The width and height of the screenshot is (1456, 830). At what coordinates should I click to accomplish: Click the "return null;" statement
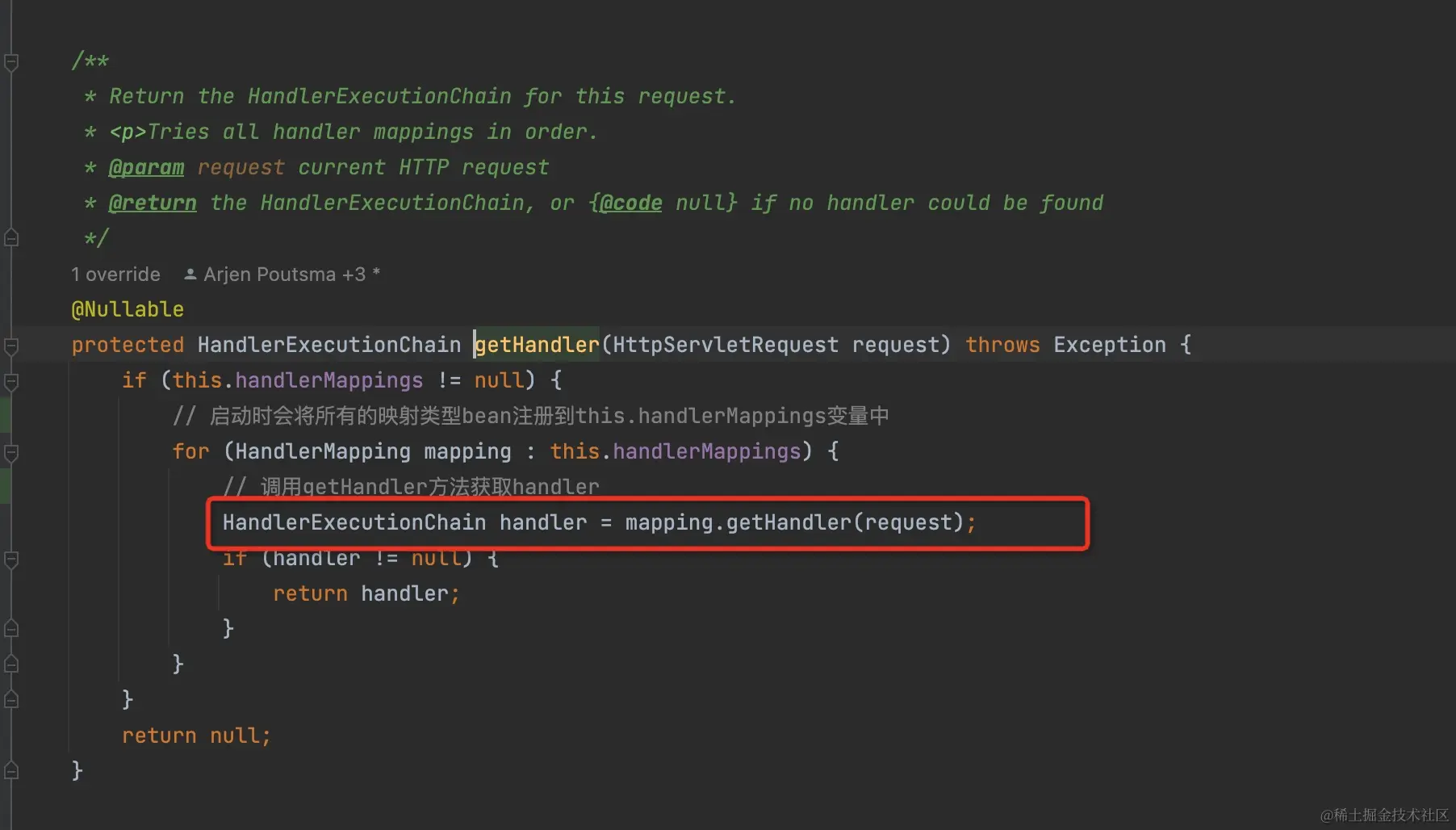pos(196,736)
